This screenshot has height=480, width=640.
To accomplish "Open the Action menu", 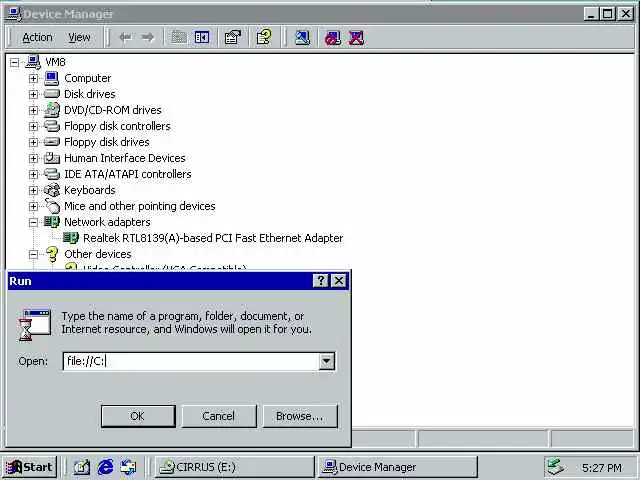I will (x=37, y=38).
